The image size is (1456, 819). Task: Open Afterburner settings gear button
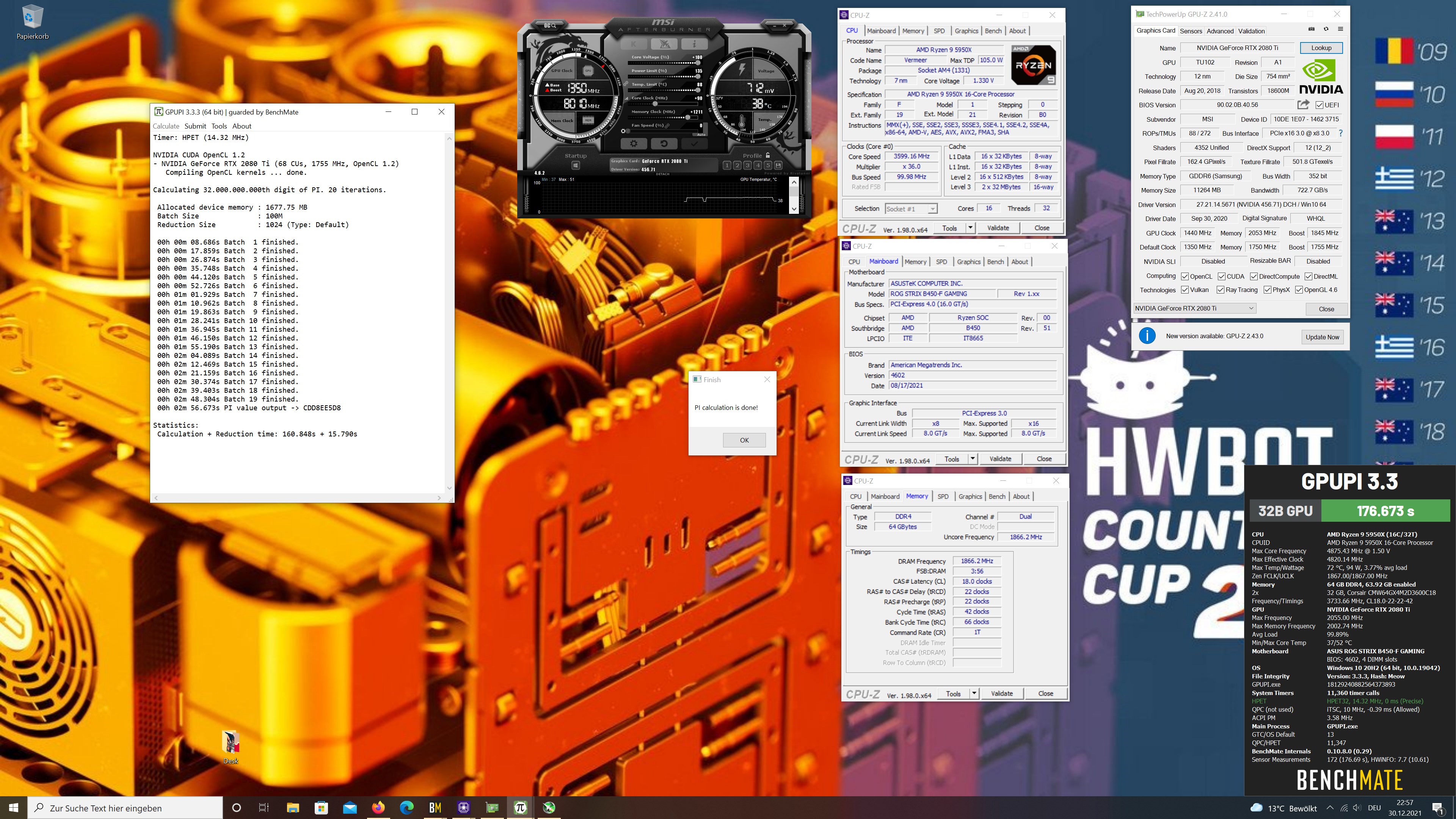[634, 144]
